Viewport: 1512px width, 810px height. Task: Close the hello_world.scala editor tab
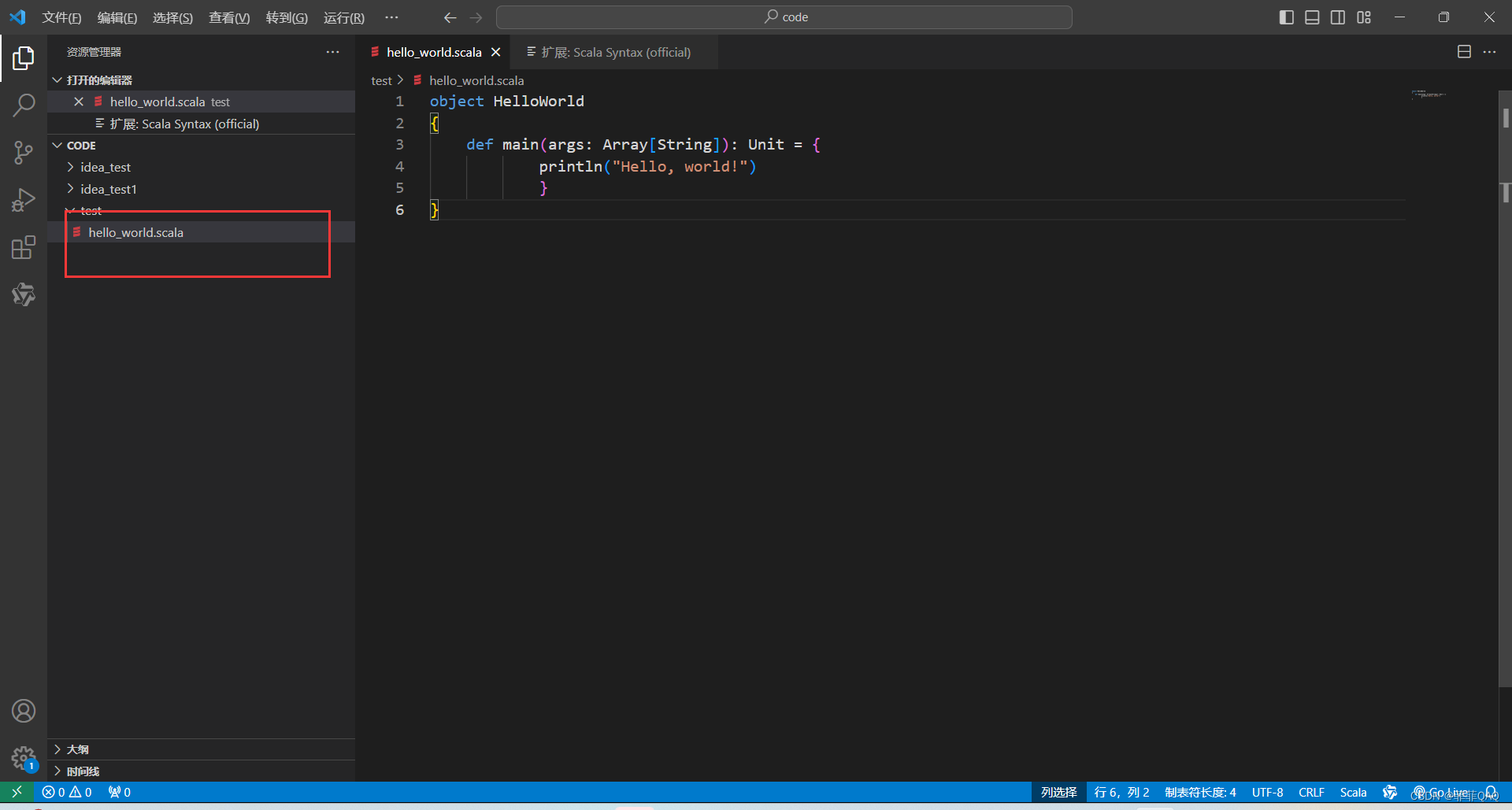pos(496,52)
